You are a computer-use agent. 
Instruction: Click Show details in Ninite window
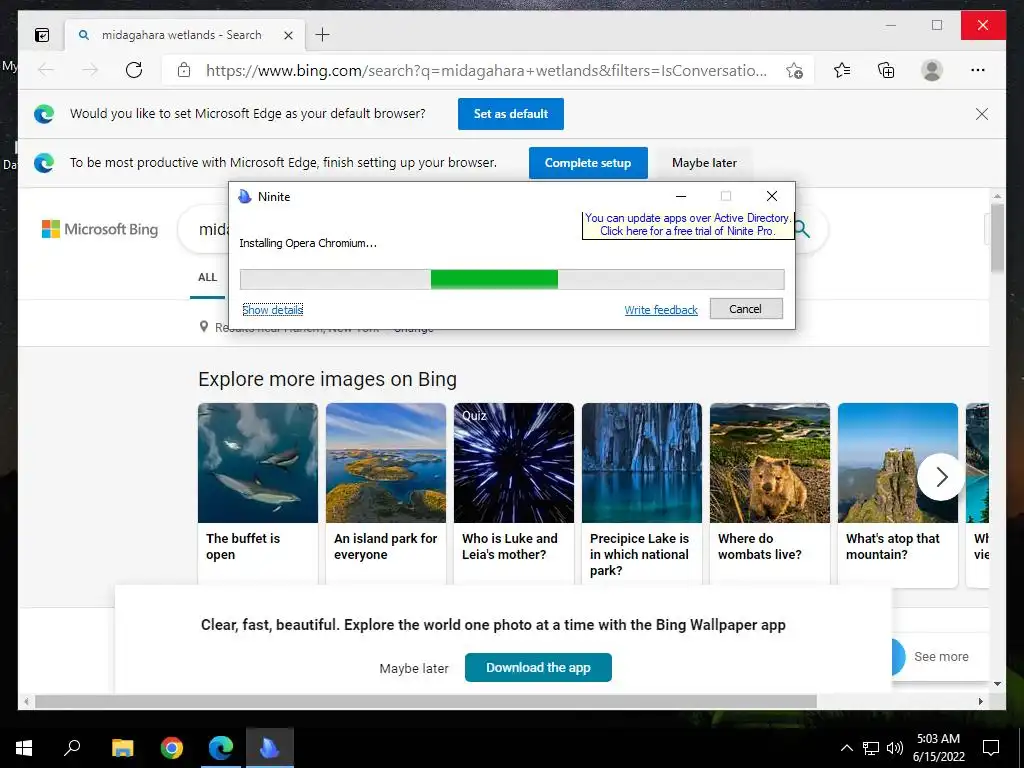pos(272,310)
